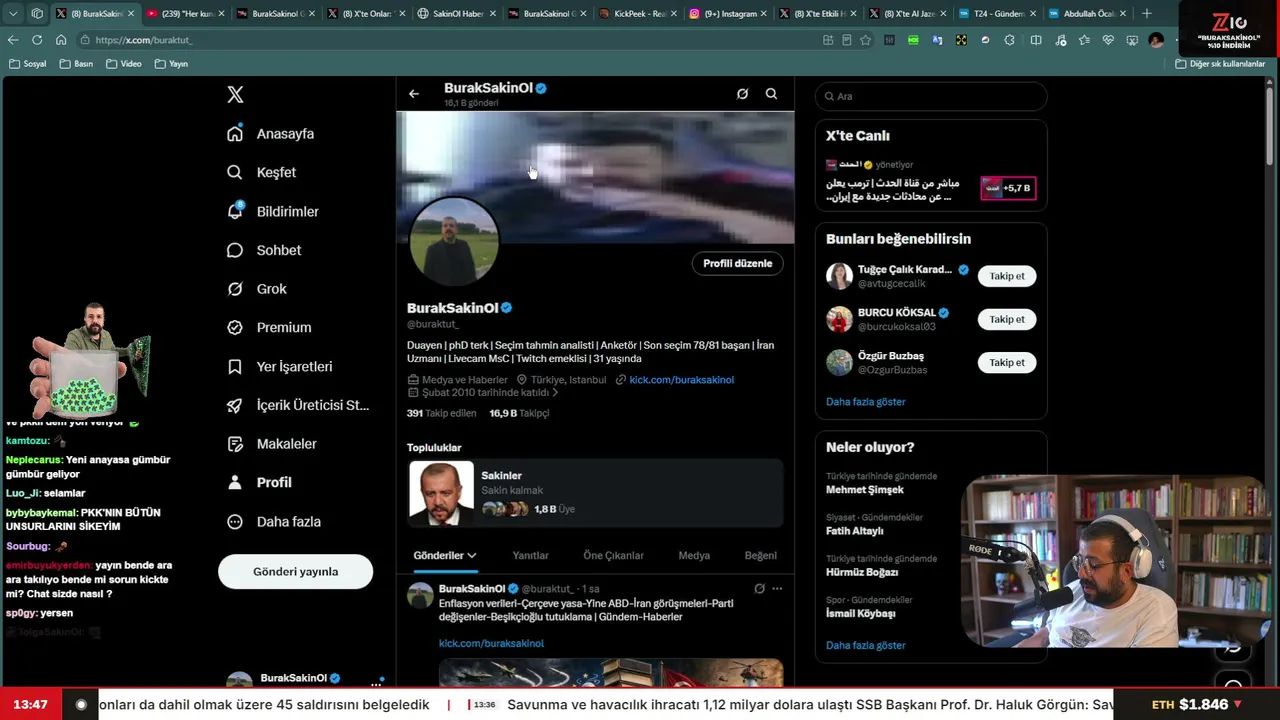Image resolution: width=1280 pixels, height=720 pixels.
Task: Open a new browser tab with plus
Action: [x=1146, y=14]
